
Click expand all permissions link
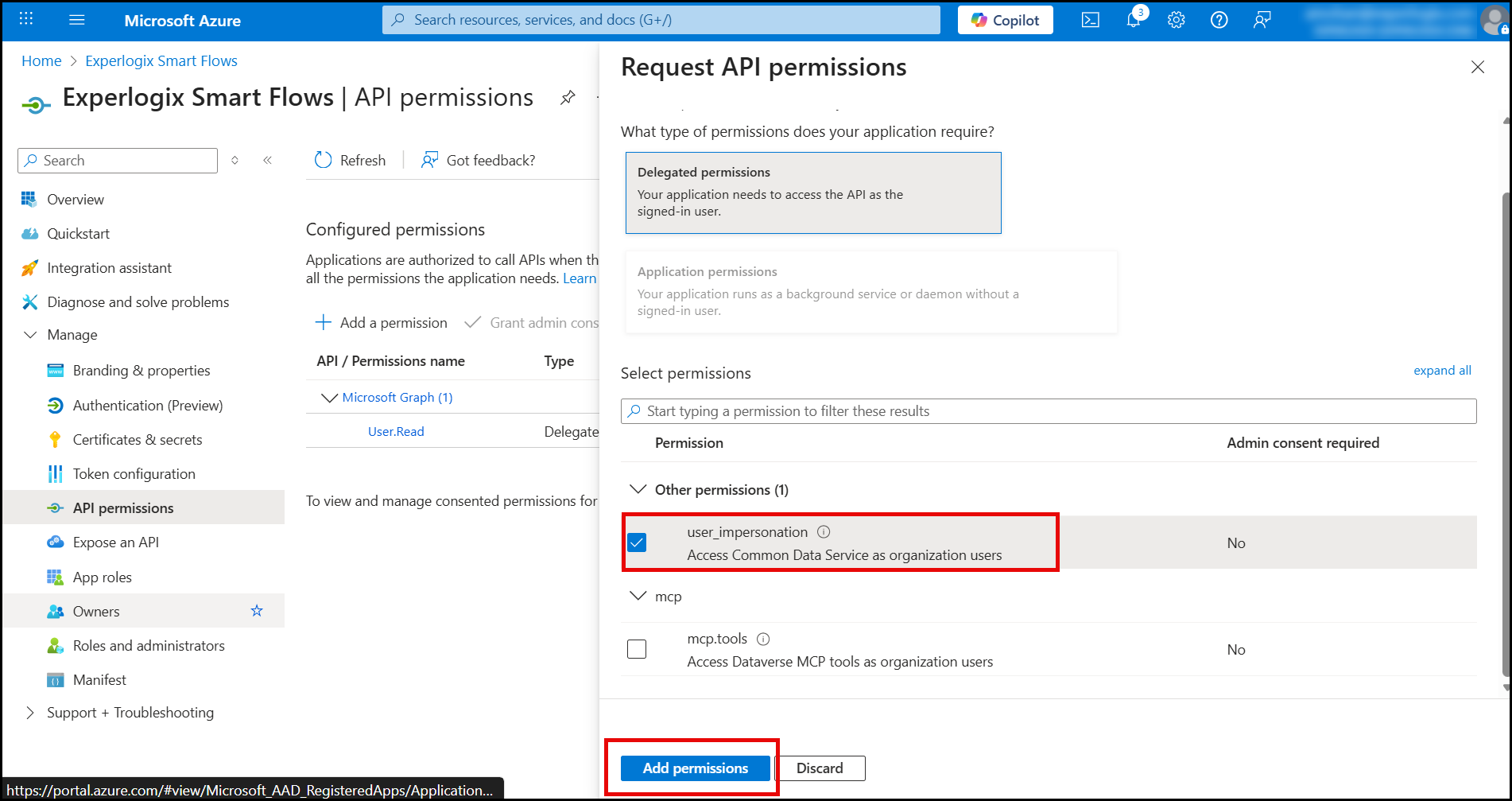coord(1442,370)
